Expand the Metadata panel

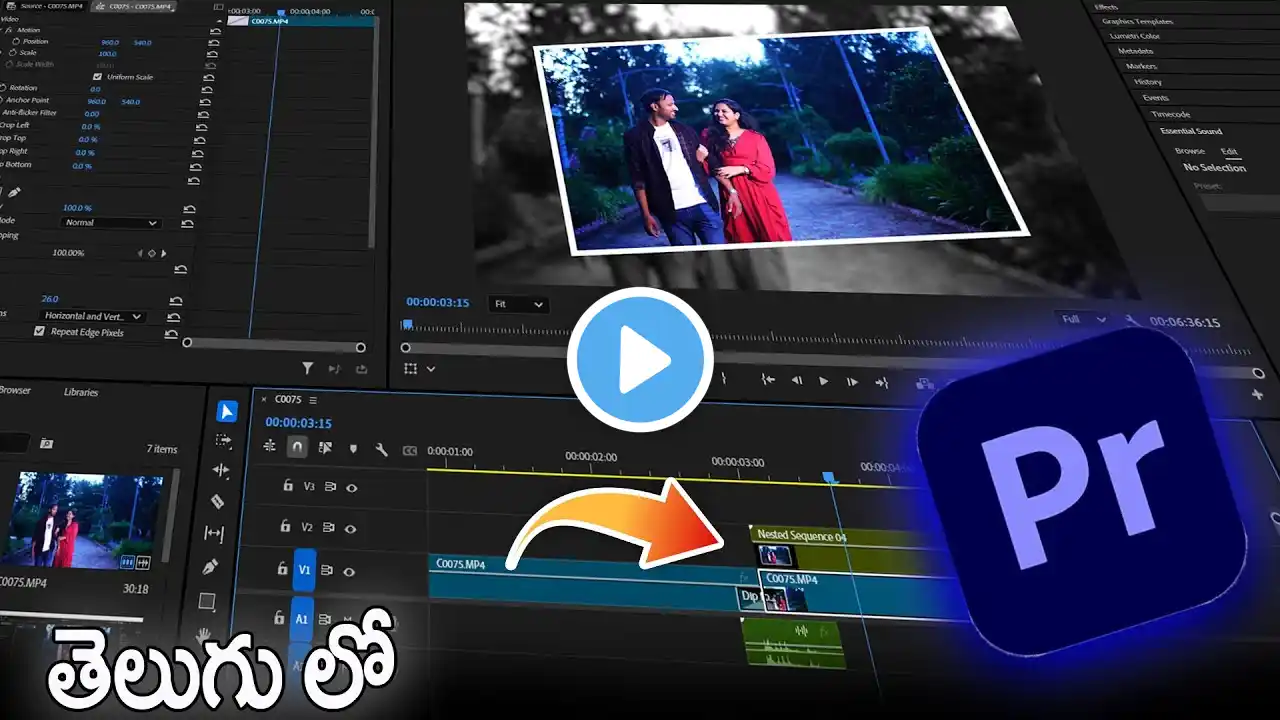coord(1135,51)
